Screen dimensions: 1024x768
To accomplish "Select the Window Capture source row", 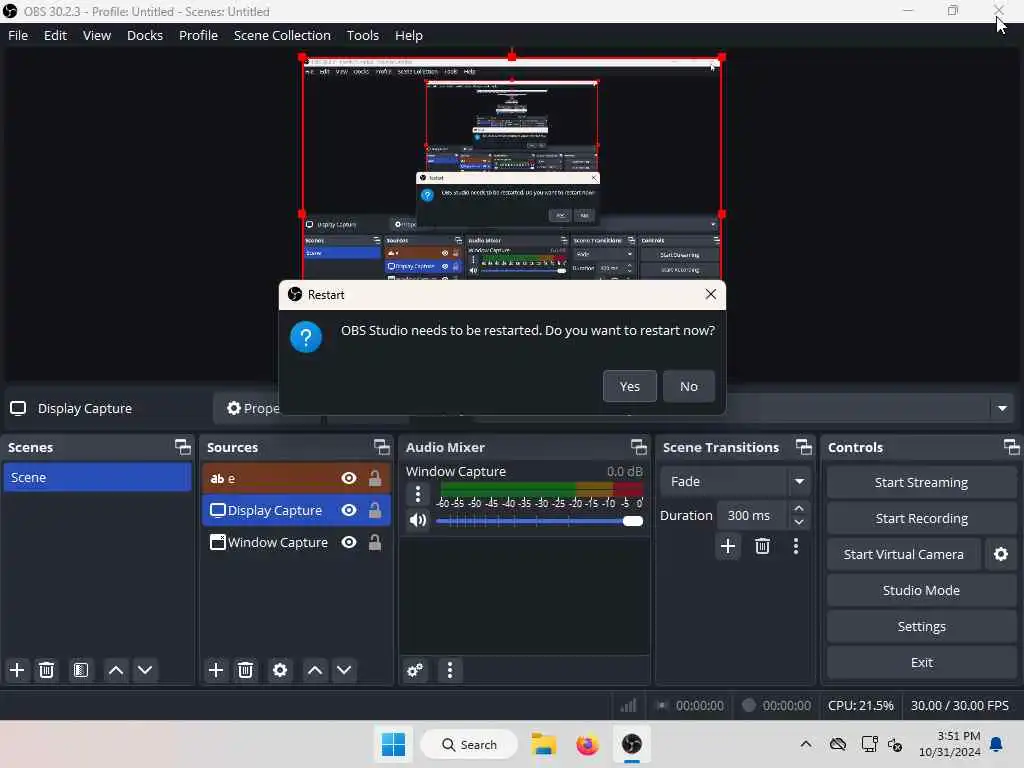I will [x=296, y=542].
